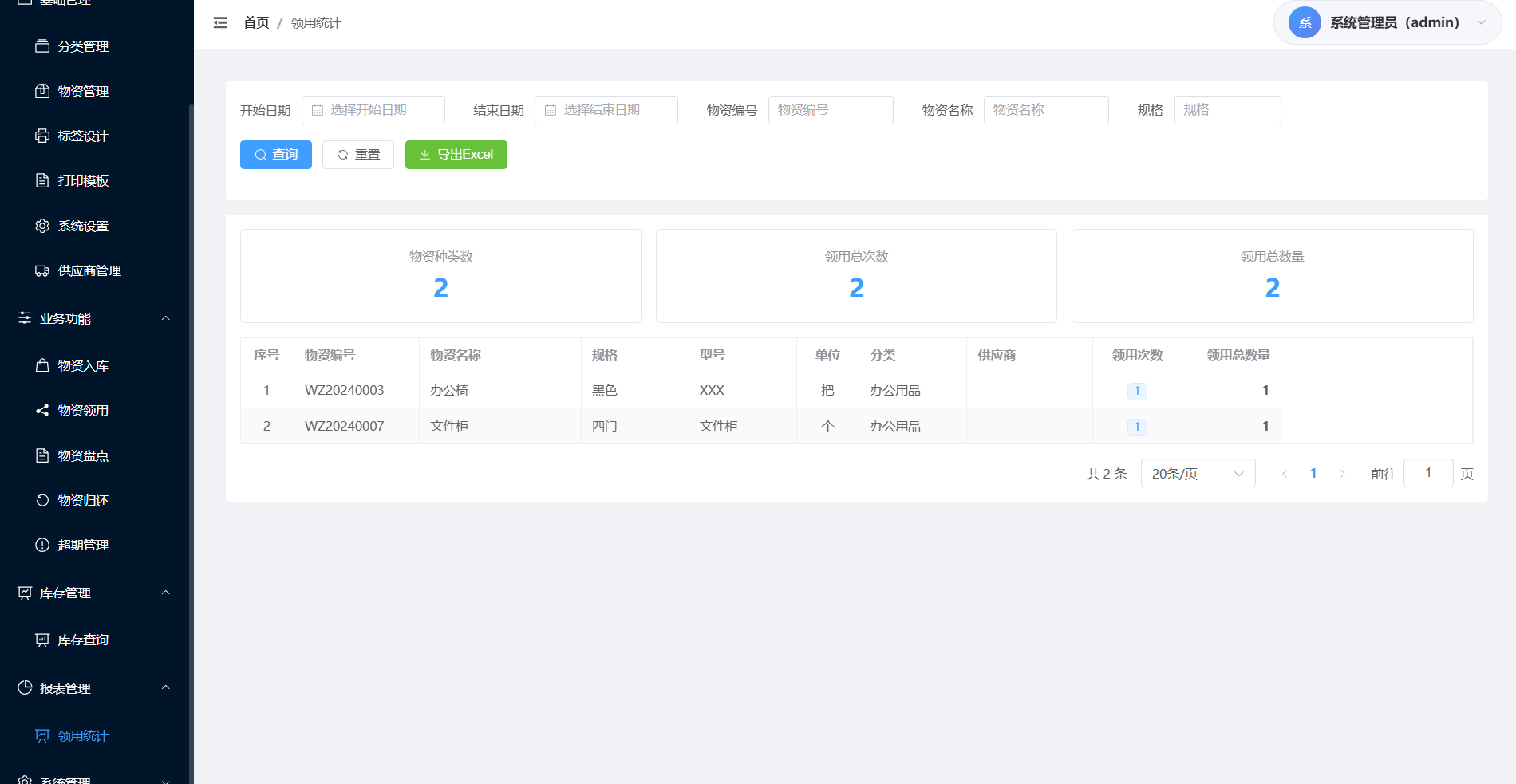Focus the 物资名称 search input

pos(1046,110)
